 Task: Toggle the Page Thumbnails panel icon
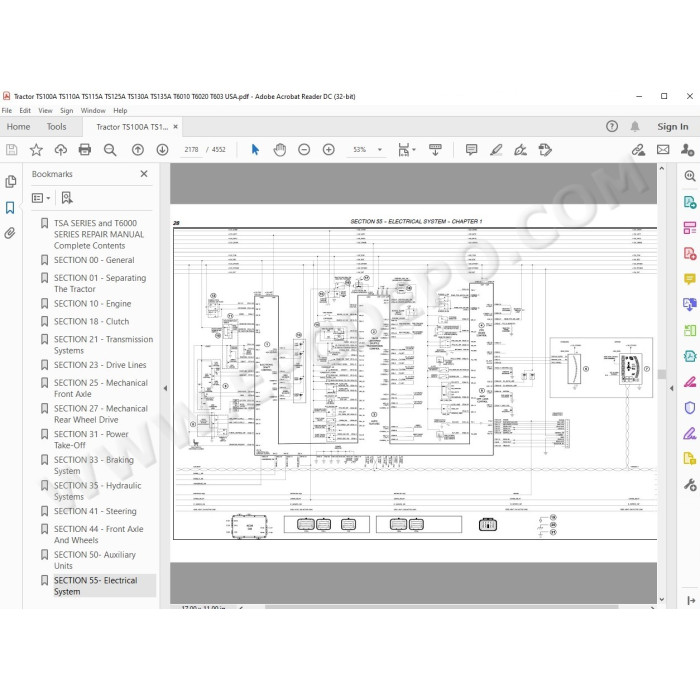point(11,182)
